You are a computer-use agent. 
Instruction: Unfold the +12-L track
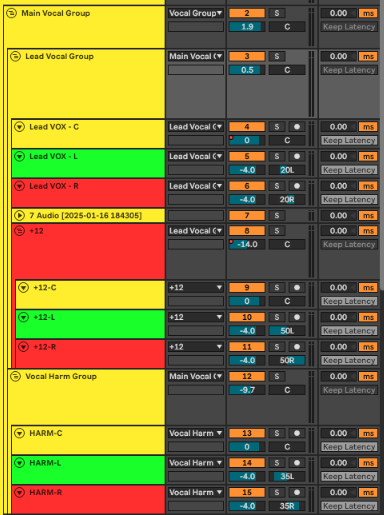click(23, 317)
